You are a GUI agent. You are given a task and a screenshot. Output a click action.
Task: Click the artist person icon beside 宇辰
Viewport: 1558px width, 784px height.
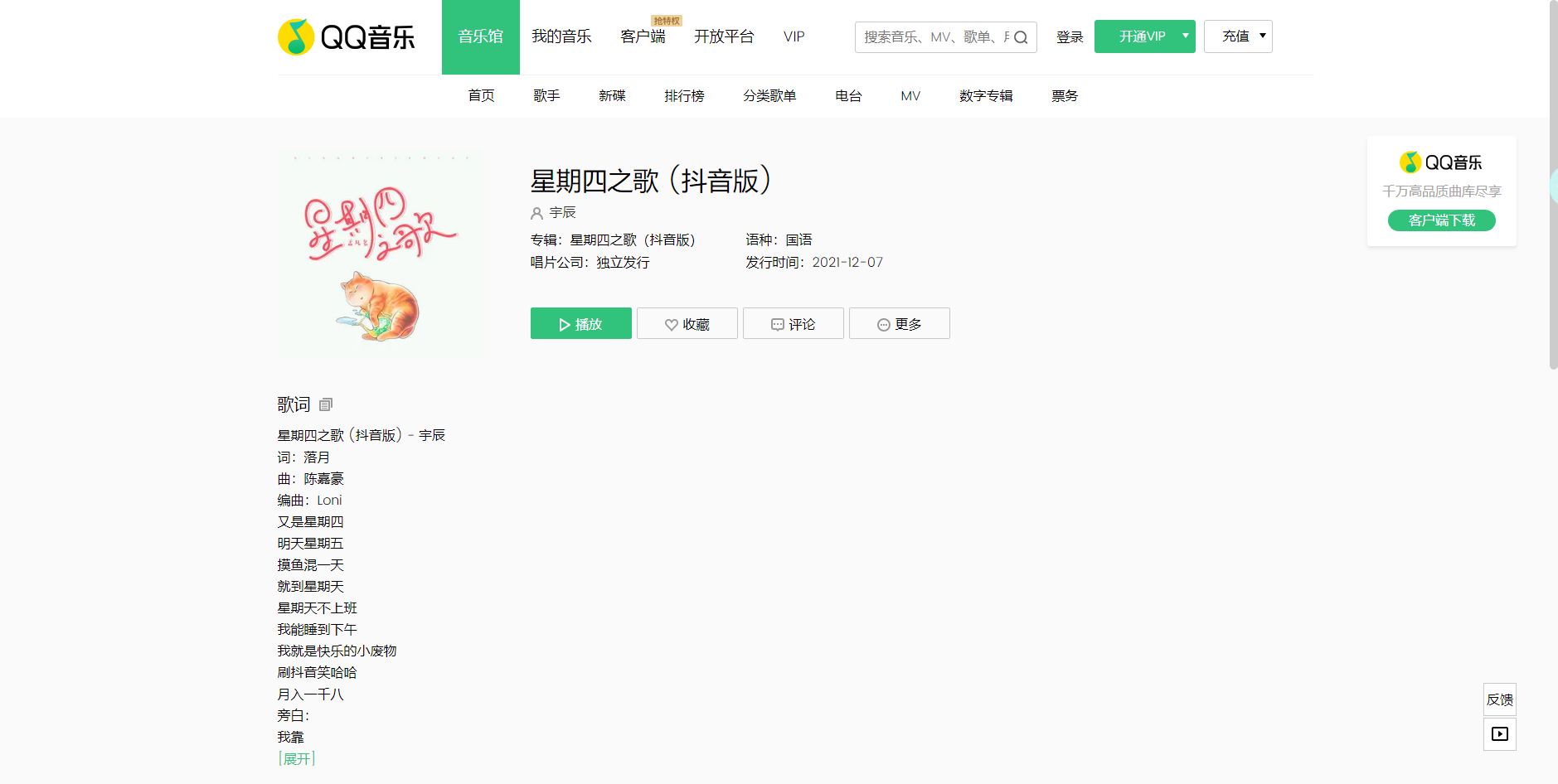[x=536, y=213]
